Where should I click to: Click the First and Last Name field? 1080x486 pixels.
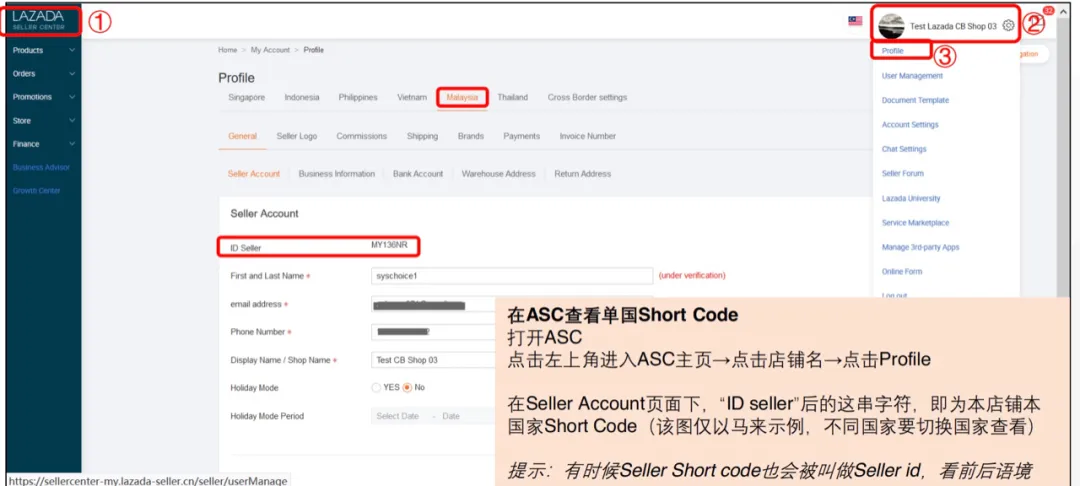coord(512,275)
